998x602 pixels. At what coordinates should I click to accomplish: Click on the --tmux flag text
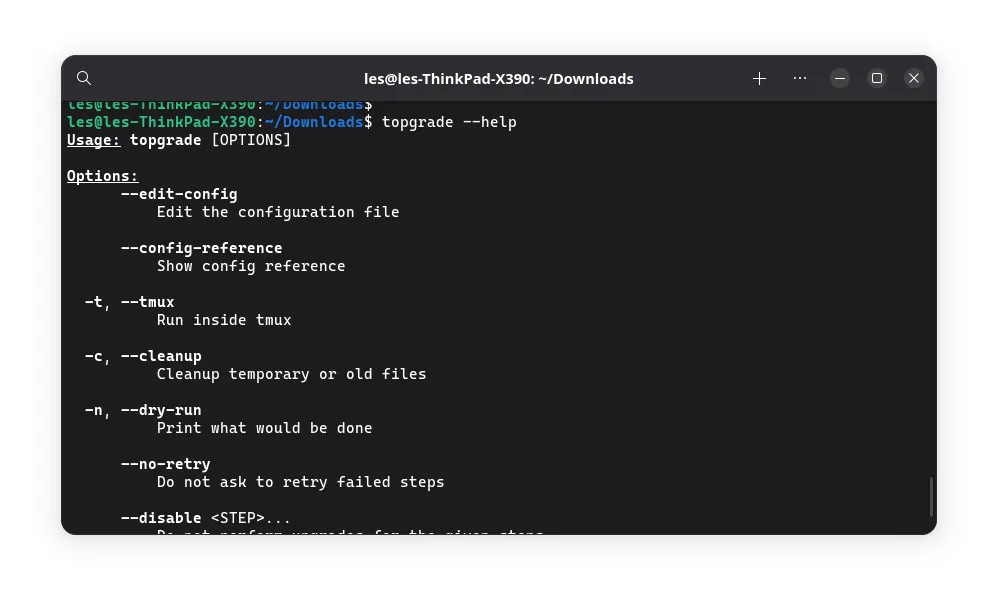coord(147,302)
